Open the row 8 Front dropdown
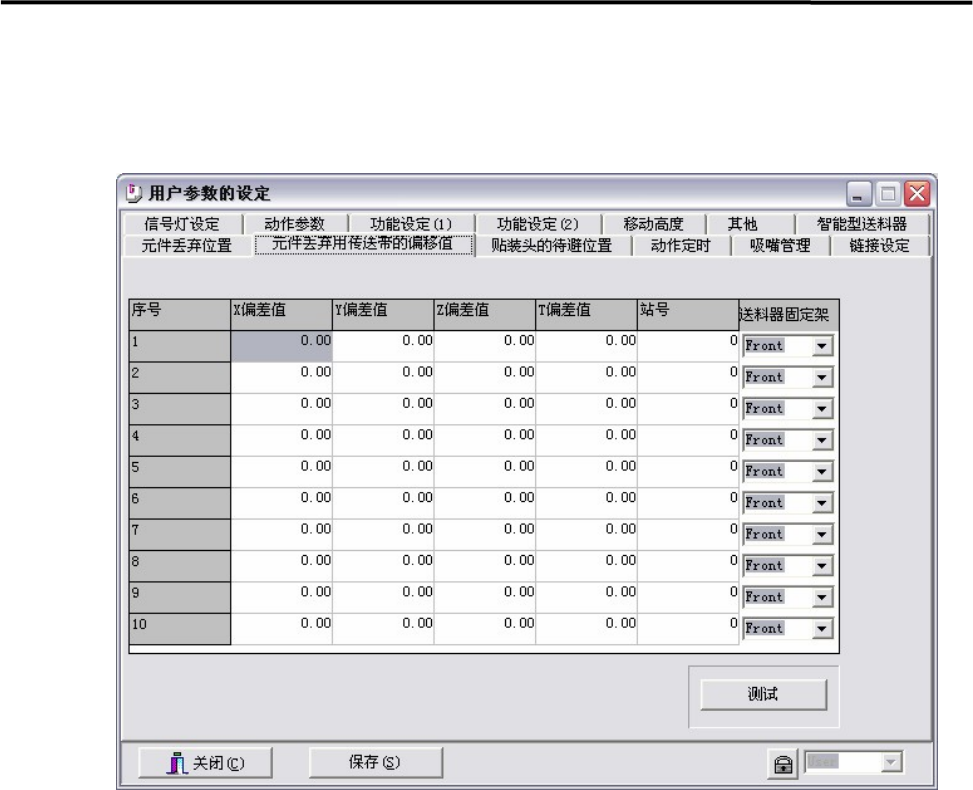Image resolution: width=973 pixels, height=790 pixels. coord(822,566)
